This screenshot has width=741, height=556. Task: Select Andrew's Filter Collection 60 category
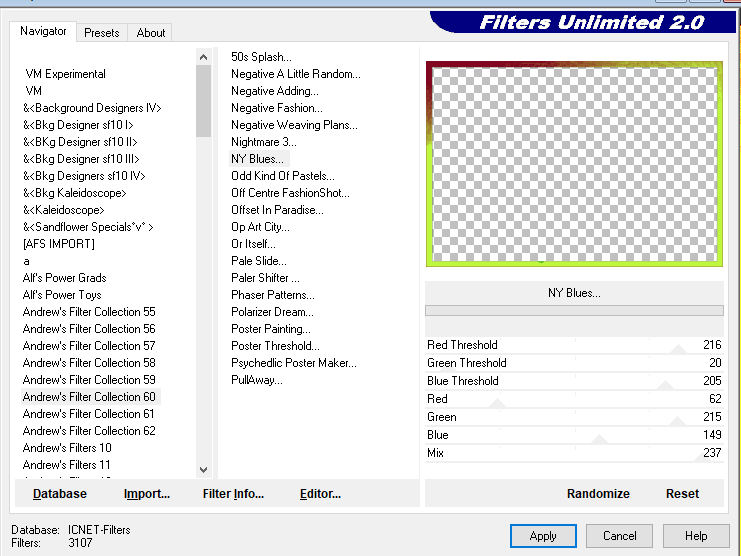tap(89, 397)
